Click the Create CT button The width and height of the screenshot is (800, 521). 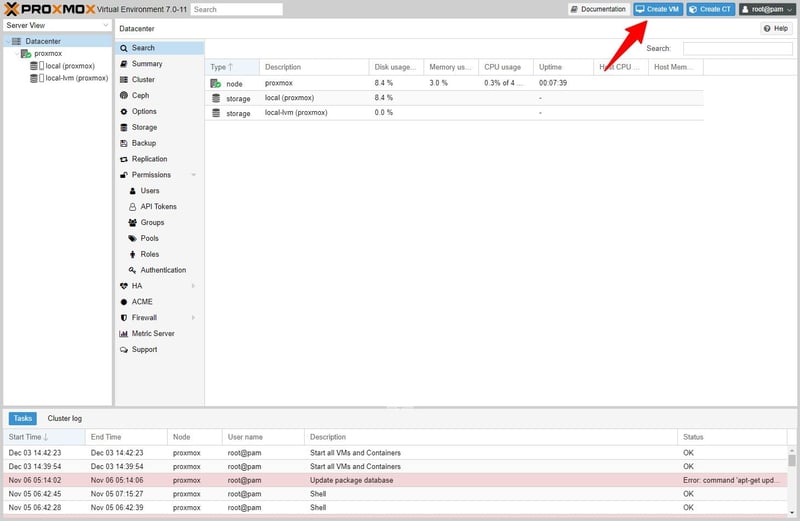pos(710,9)
